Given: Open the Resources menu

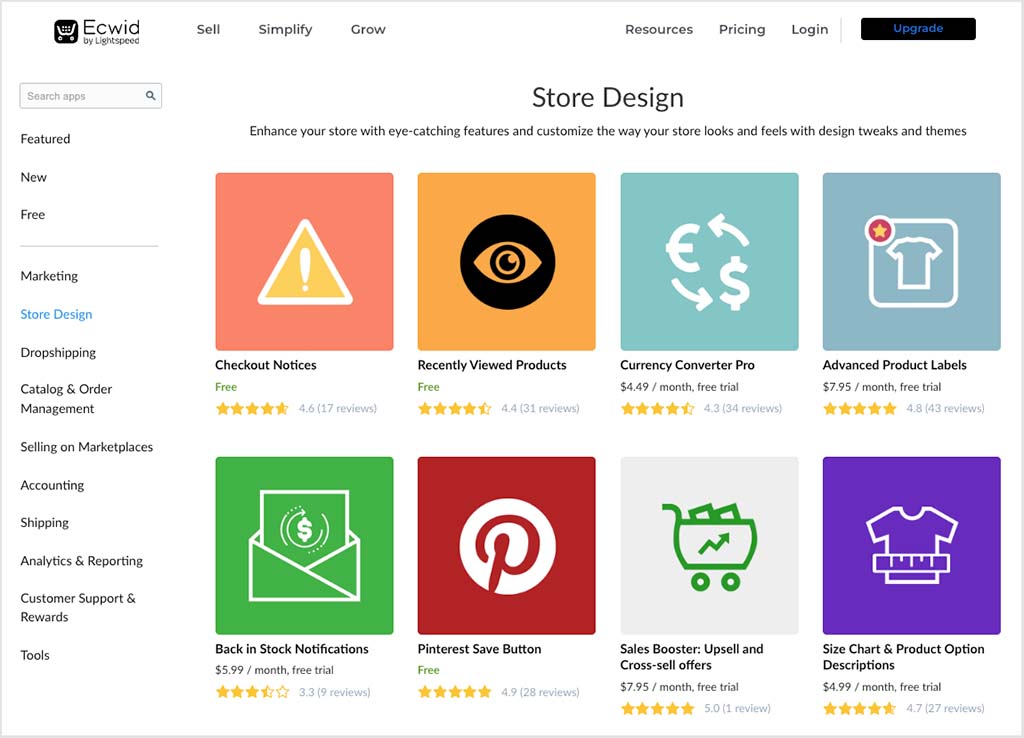Looking at the screenshot, I should 659,29.
